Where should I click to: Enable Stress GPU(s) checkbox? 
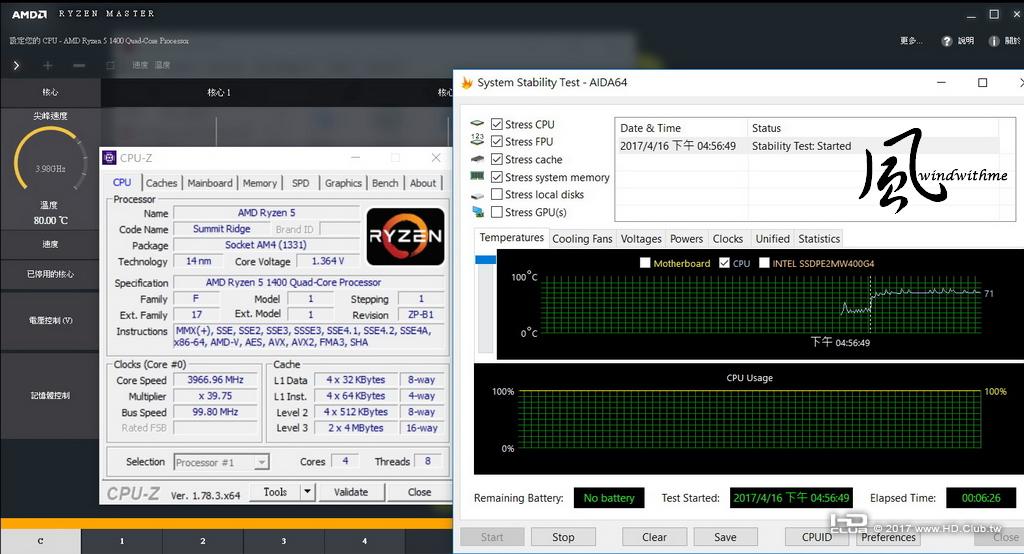tap(497, 212)
